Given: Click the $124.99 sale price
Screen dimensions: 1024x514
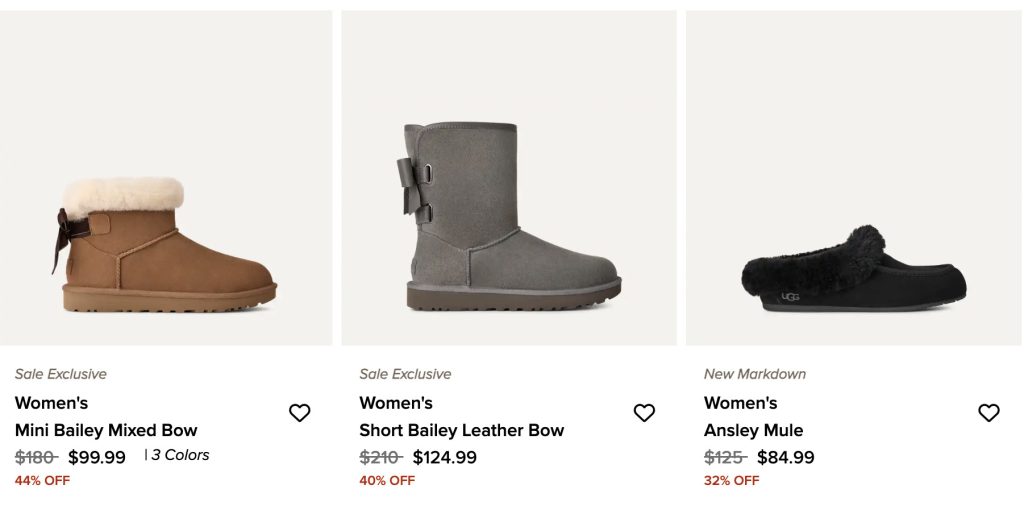Looking at the screenshot, I should point(444,457).
